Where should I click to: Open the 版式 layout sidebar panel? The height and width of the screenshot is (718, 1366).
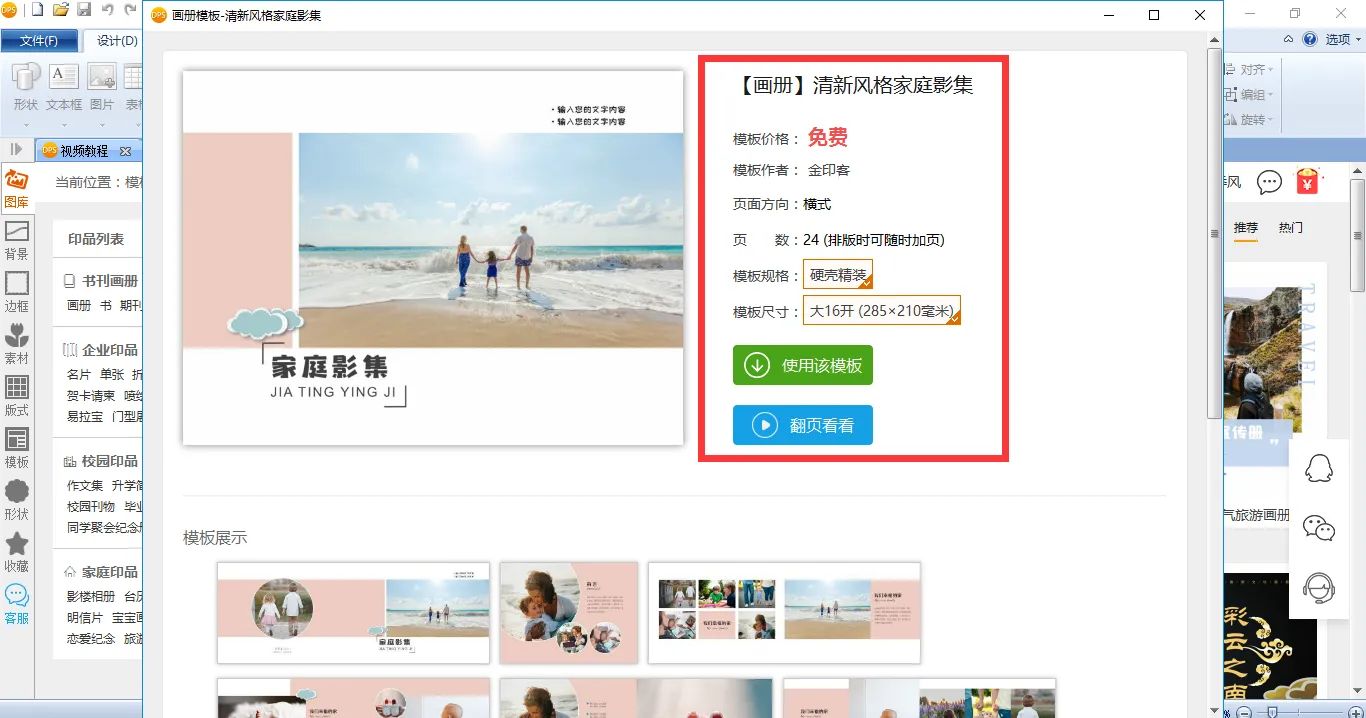point(17,397)
